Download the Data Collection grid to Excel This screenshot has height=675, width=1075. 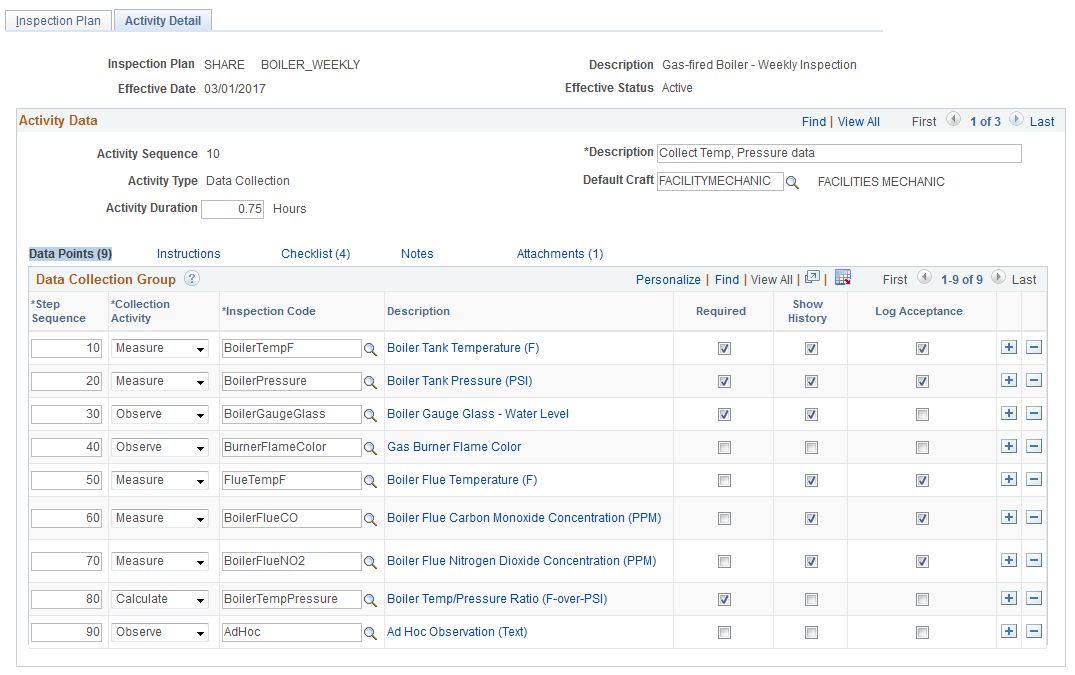tap(843, 279)
